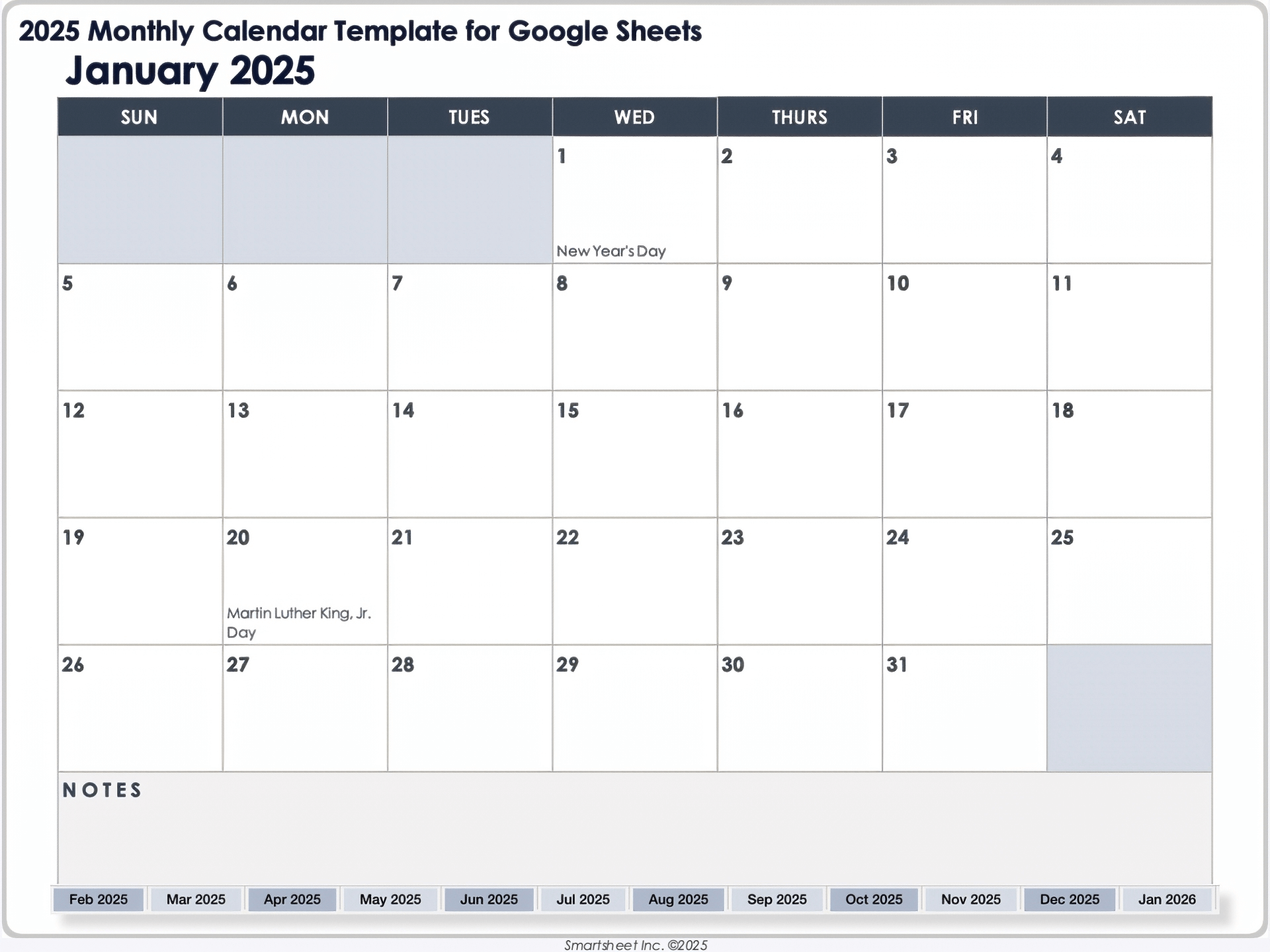Viewport: 1270px width, 952px height.
Task: Go to the Oct 2025 tab
Action: (x=873, y=899)
